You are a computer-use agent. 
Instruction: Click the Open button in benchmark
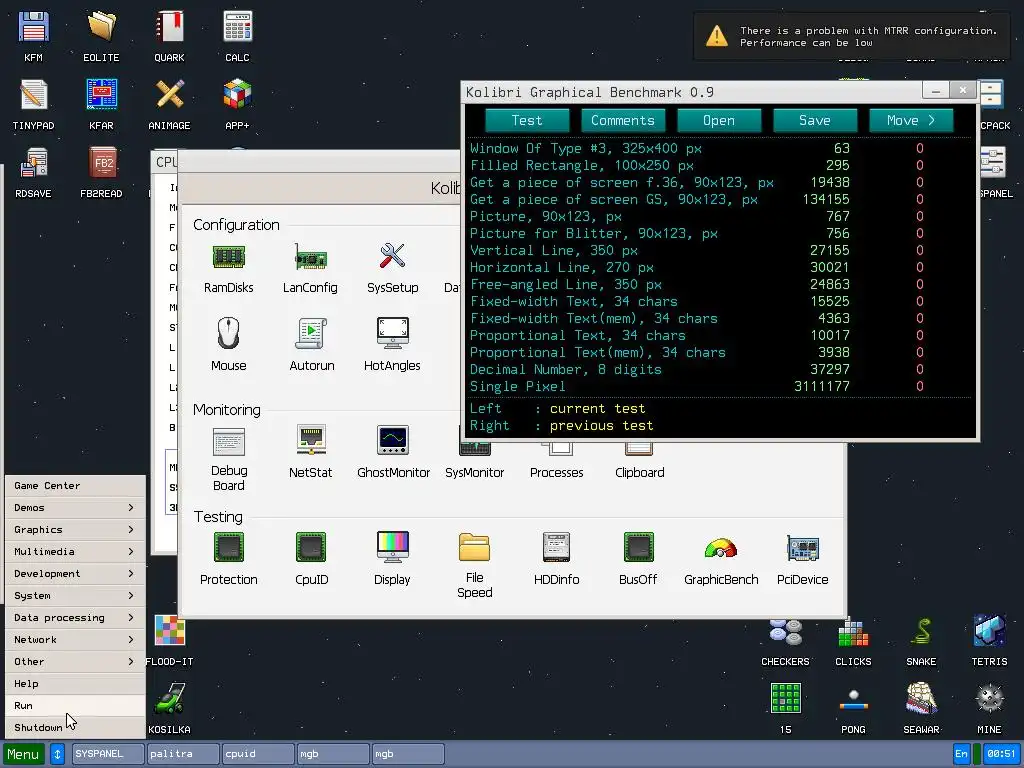coord(719,121)
